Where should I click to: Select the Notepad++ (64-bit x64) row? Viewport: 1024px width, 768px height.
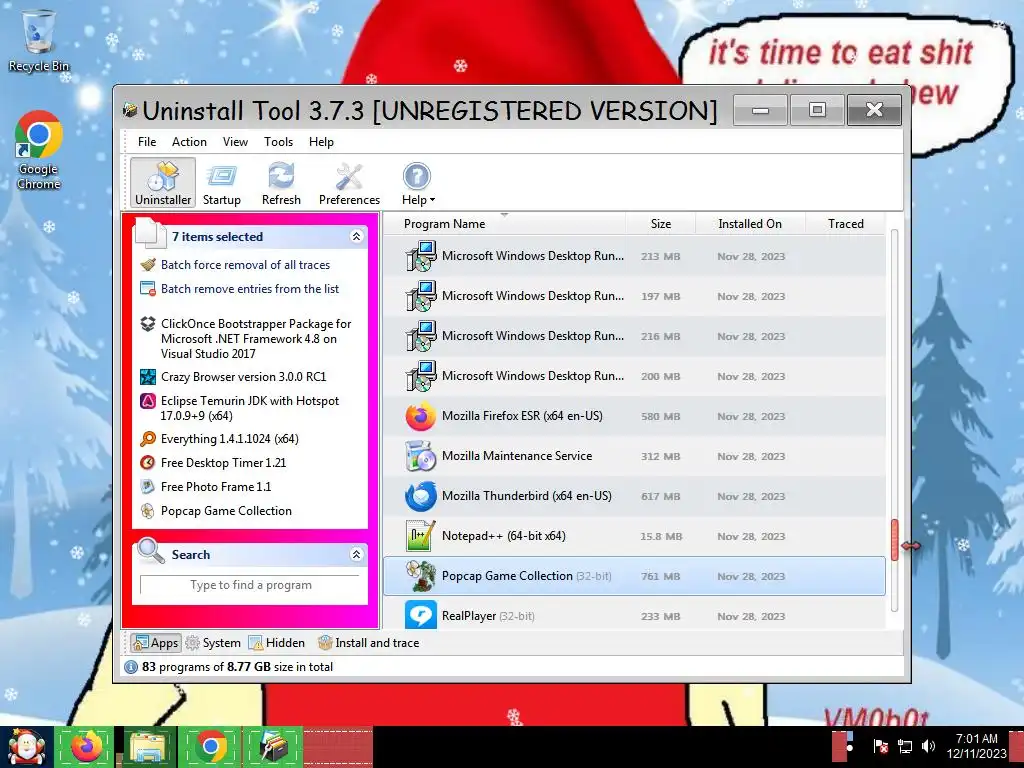pyautogui.click(x=634, y=536)
